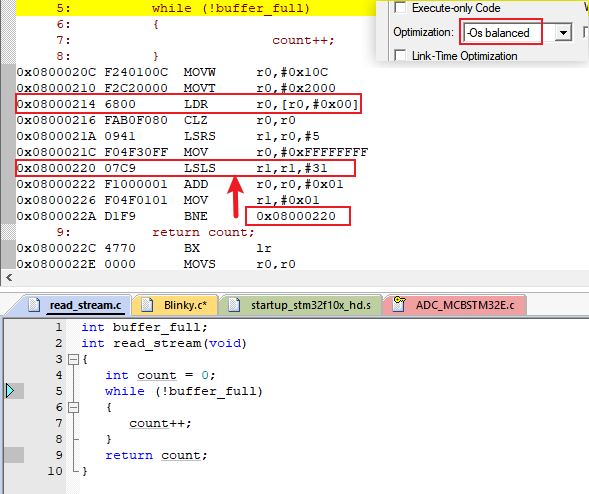Click the BNE target address 0x08000220
The image size is (589, 494).
[x=296, y=216]
